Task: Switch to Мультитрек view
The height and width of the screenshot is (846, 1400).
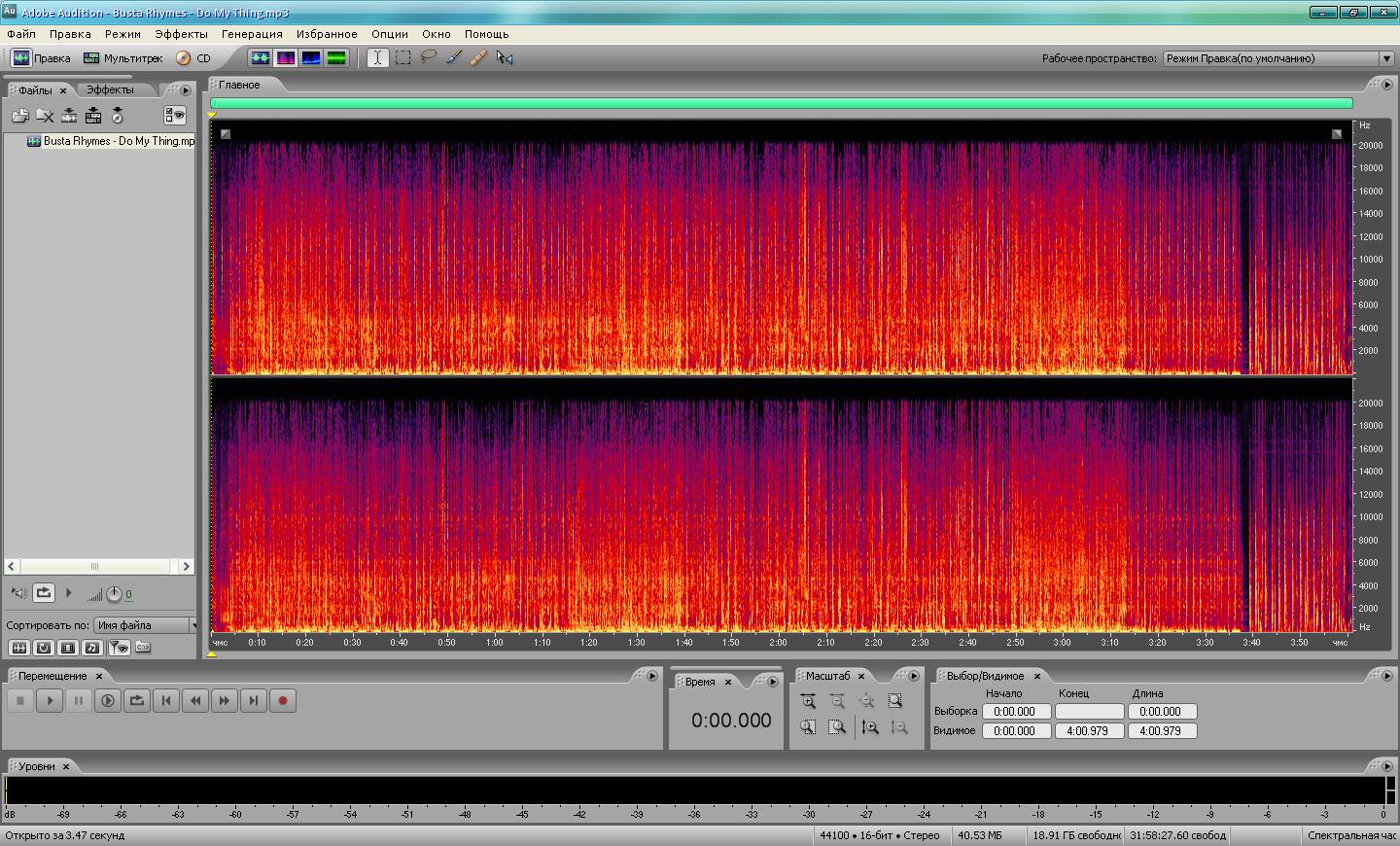Action: click(123, 58)
